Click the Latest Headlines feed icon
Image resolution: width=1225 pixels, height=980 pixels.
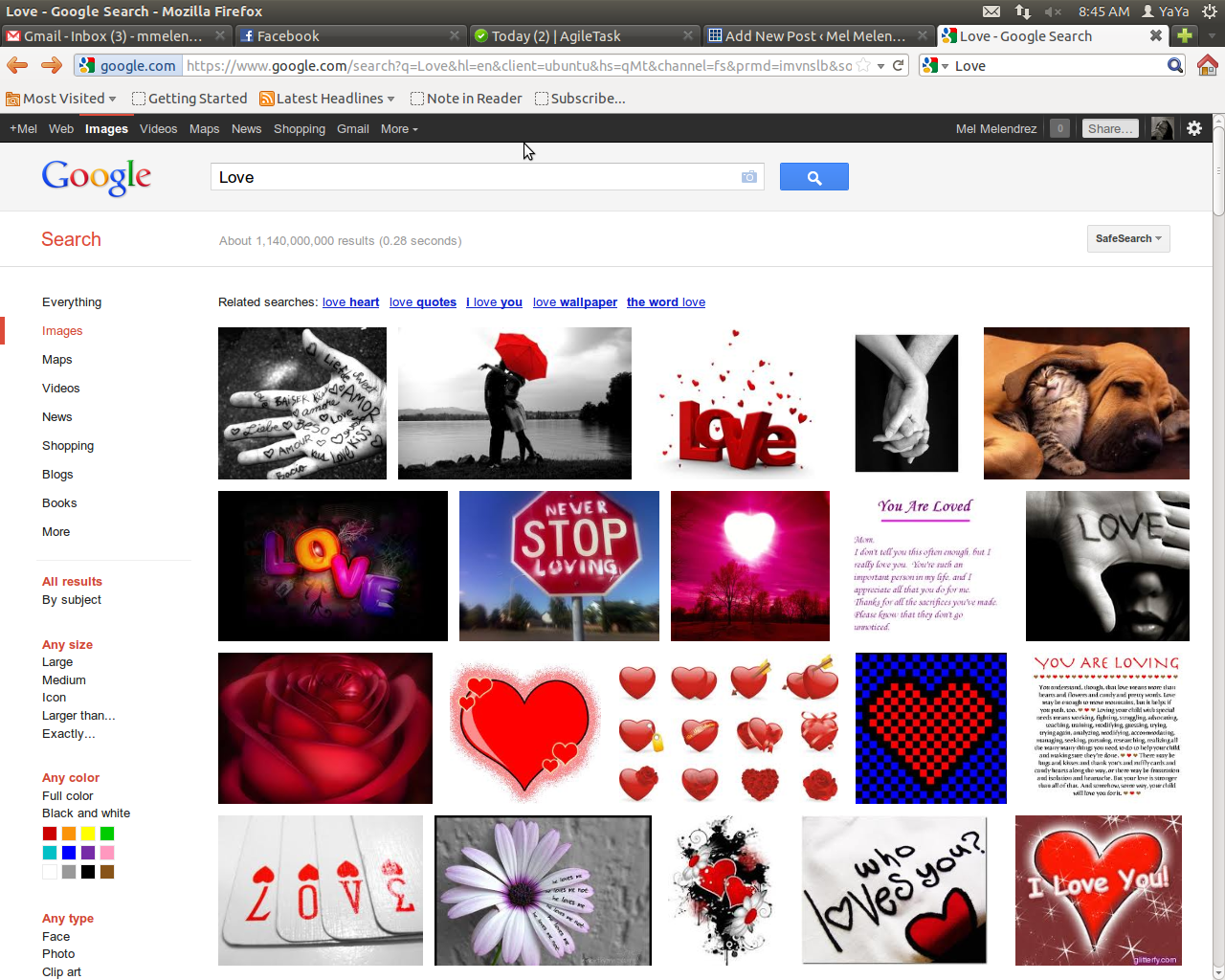click(x=267, y=99)
